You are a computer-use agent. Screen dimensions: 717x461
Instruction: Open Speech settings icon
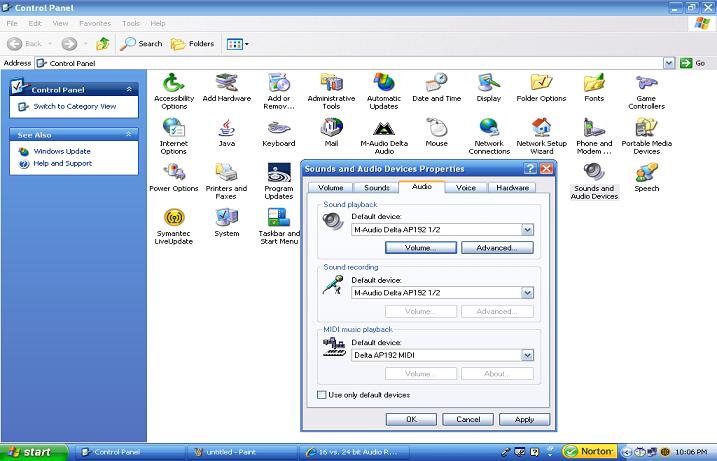point(647,177)
